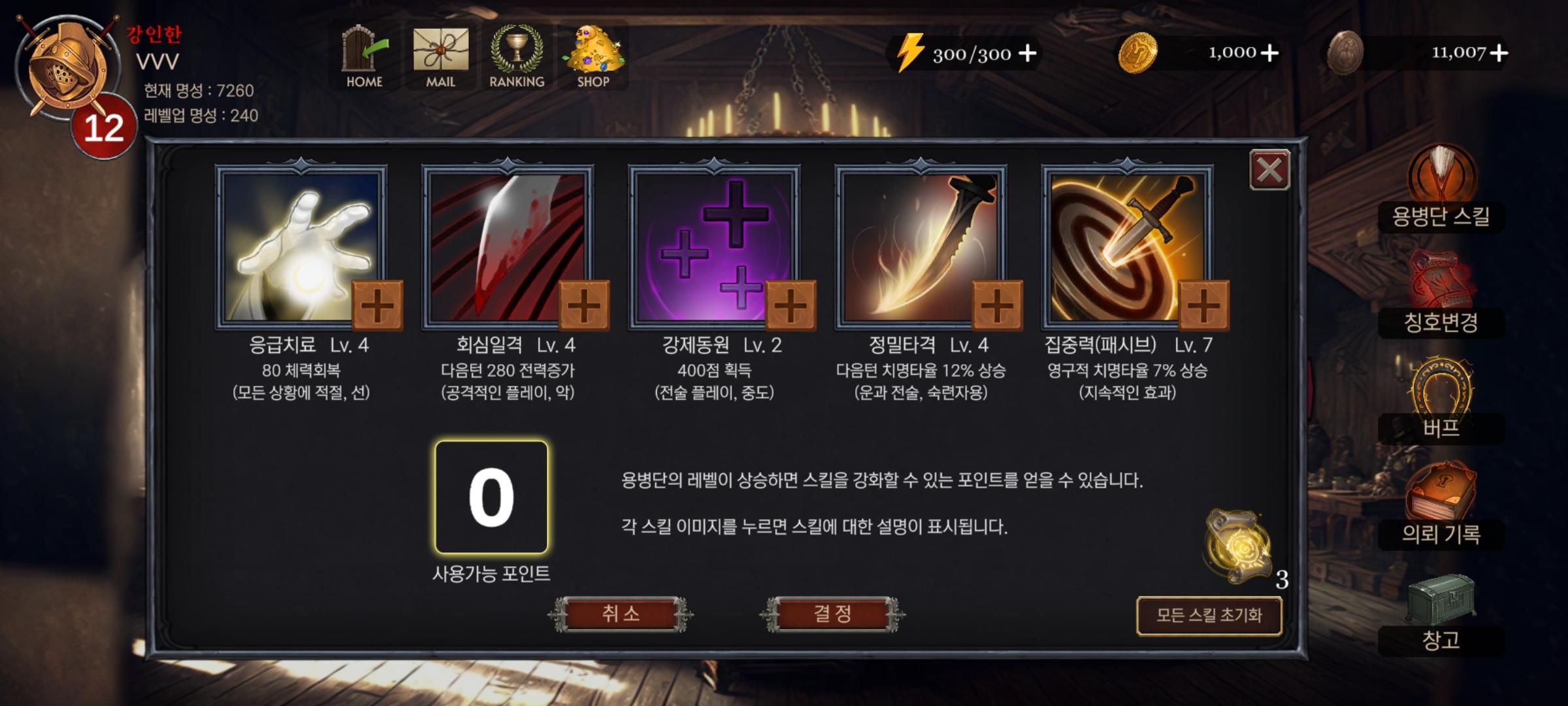Upgrade 정밀타격 skill with plus button

998,306
